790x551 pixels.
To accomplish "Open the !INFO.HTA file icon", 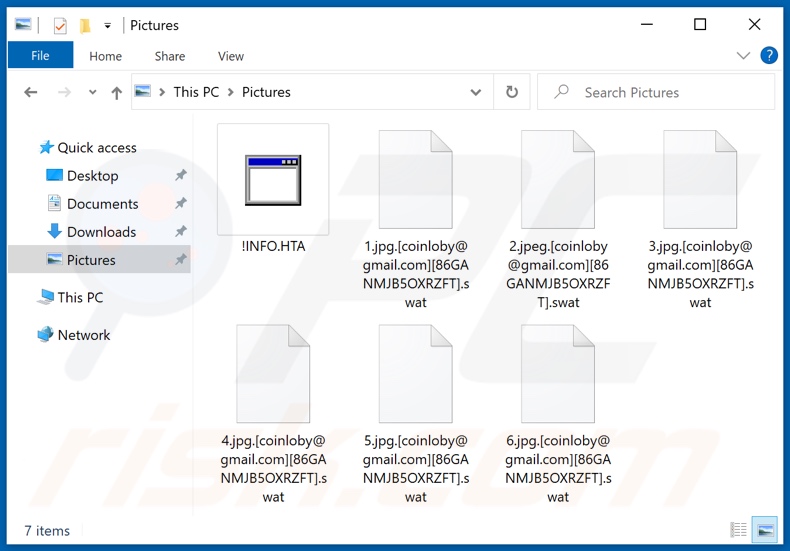I will coord(273,181).
